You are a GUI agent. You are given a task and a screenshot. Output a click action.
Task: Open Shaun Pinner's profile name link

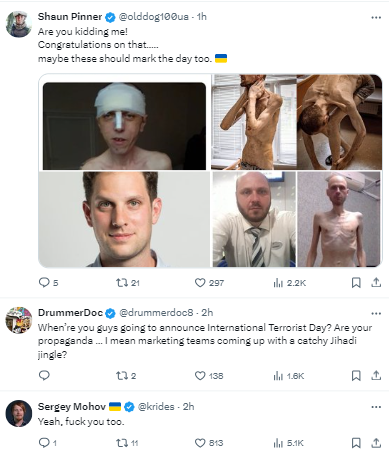coord(70,16)
